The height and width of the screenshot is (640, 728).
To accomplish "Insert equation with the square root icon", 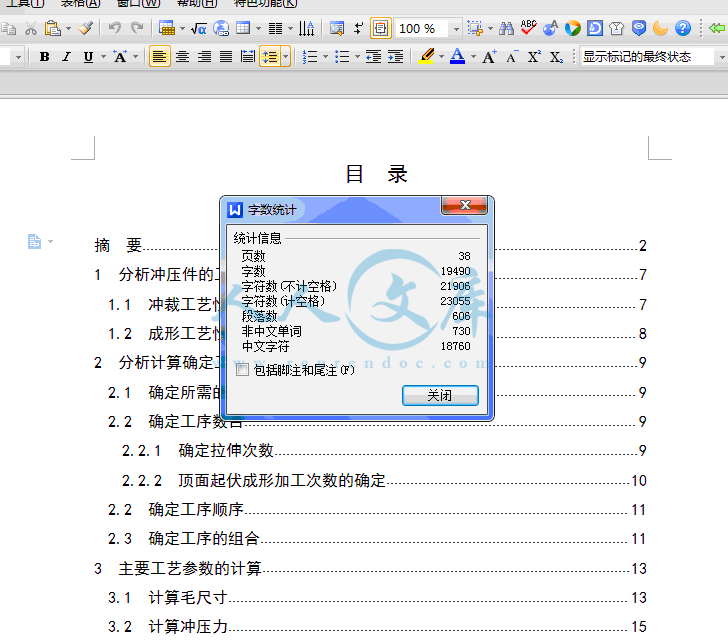I will [x=199, y=29].
